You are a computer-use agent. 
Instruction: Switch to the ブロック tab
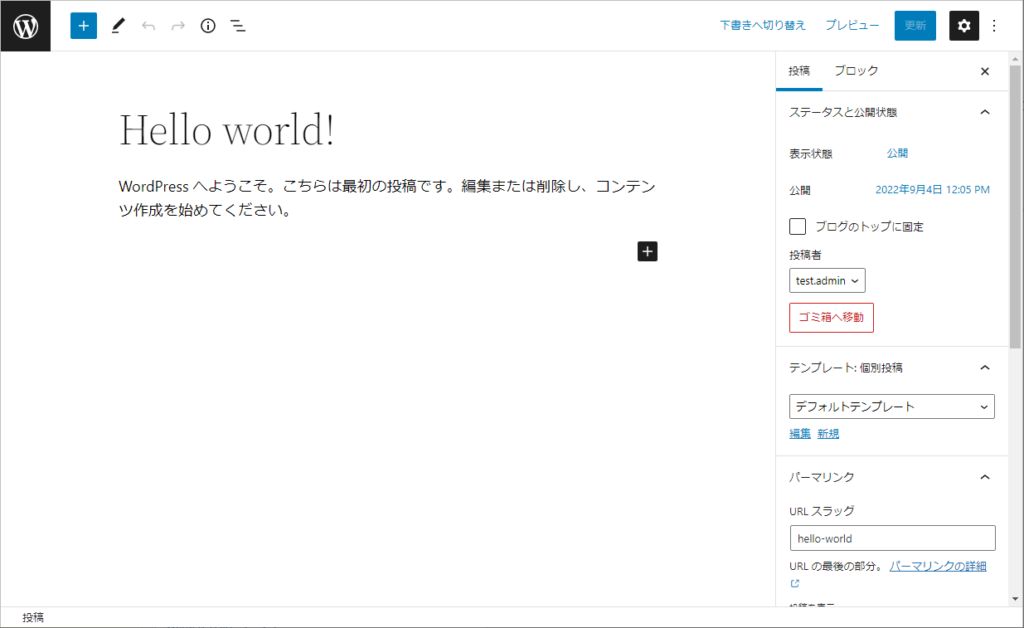point(856,71)
